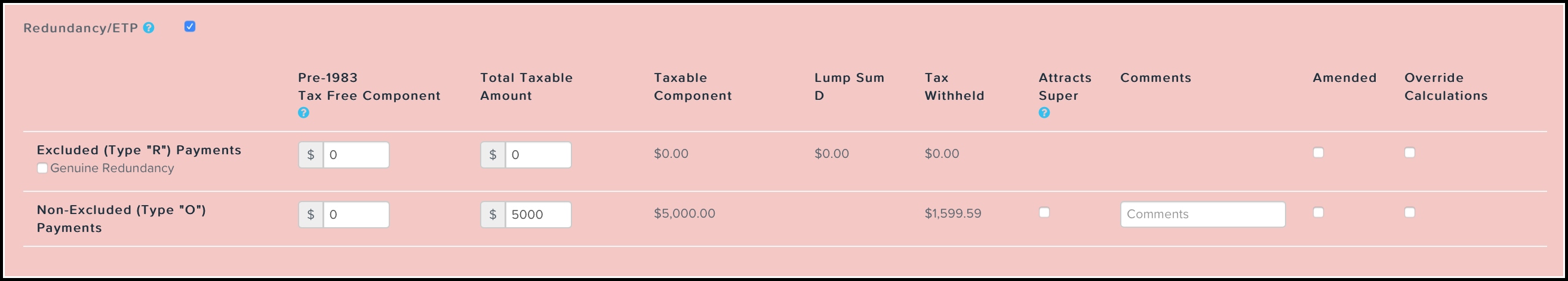Screen dimensions: 1568x281
Task: Click the Redundancy/ETP section label
Action: (81, 29)
